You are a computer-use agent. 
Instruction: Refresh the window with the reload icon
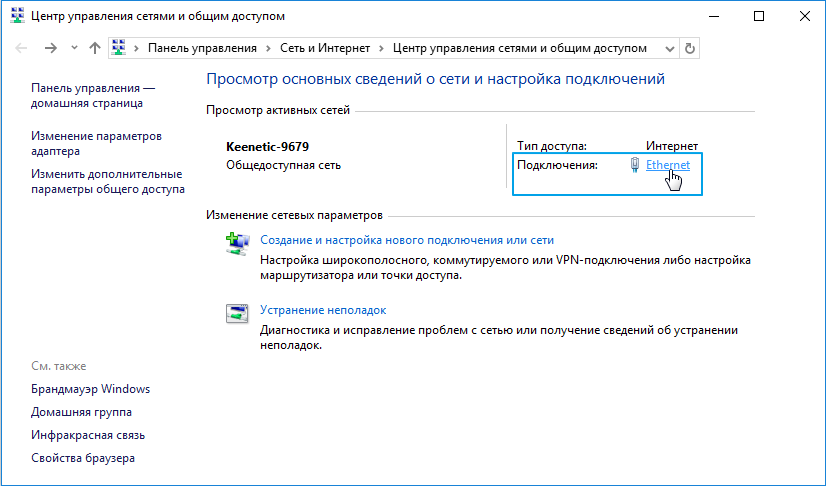[690, 48]
